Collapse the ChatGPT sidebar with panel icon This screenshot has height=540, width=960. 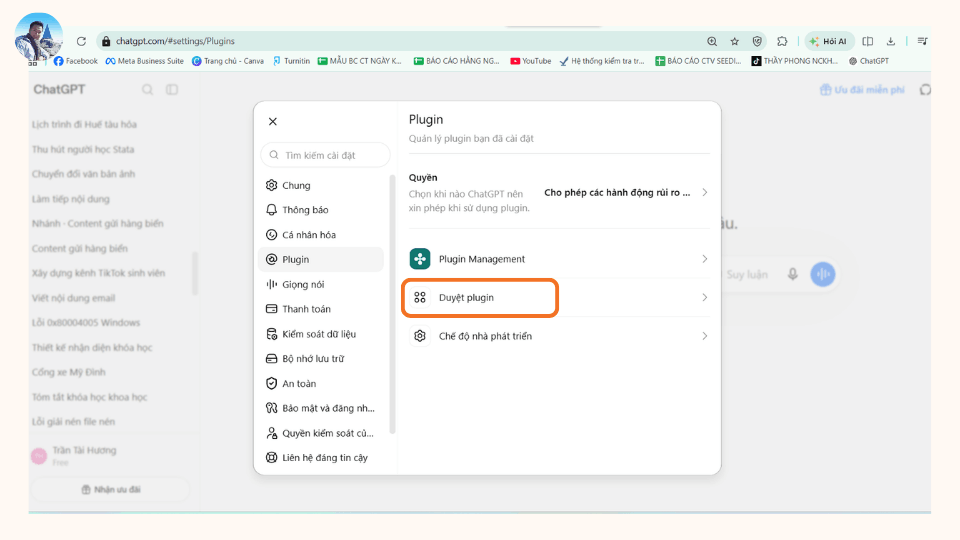tap(172, 89)
